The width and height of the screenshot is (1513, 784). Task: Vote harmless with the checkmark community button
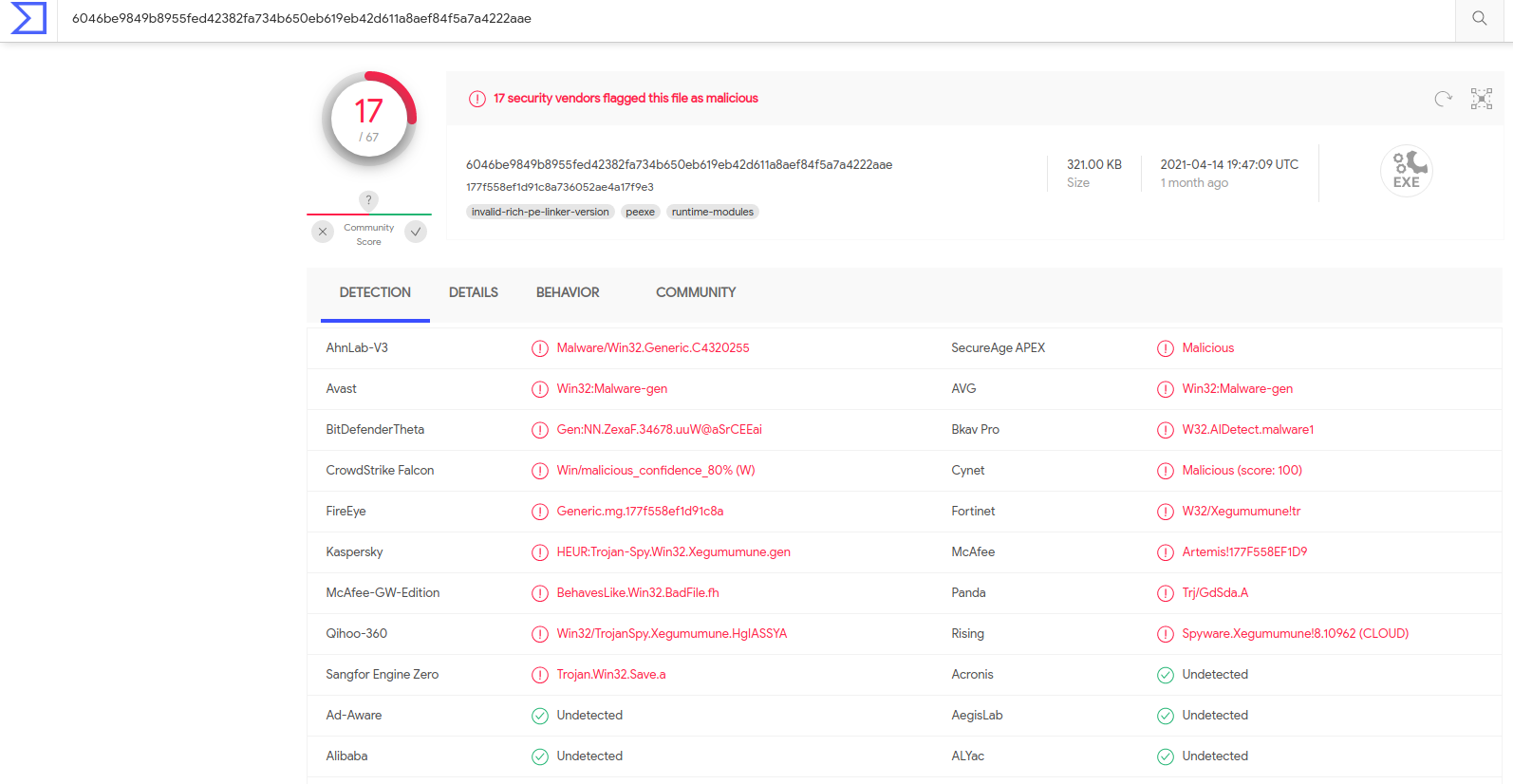(x=416, y=232)
